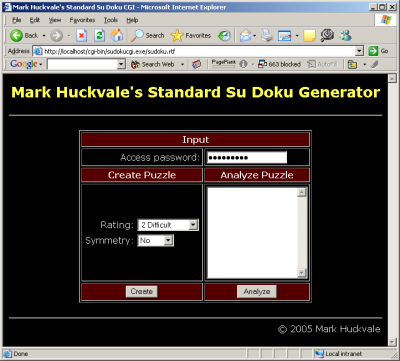Print the page with the printer icon
Image resolution: width=400 pixels, height=361 pixels.
tap(267, 35)
